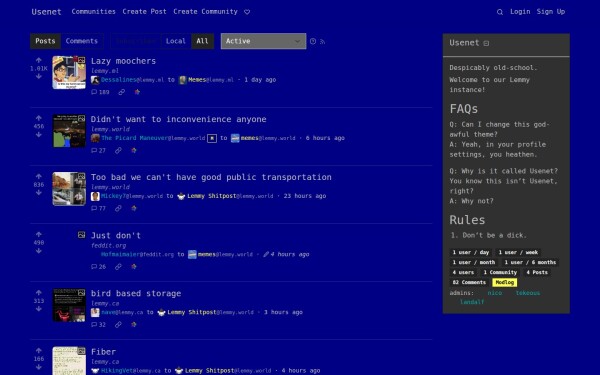Open admin nico profile
Viewport: 600px width, 375px height.
(x=494, y=293)
